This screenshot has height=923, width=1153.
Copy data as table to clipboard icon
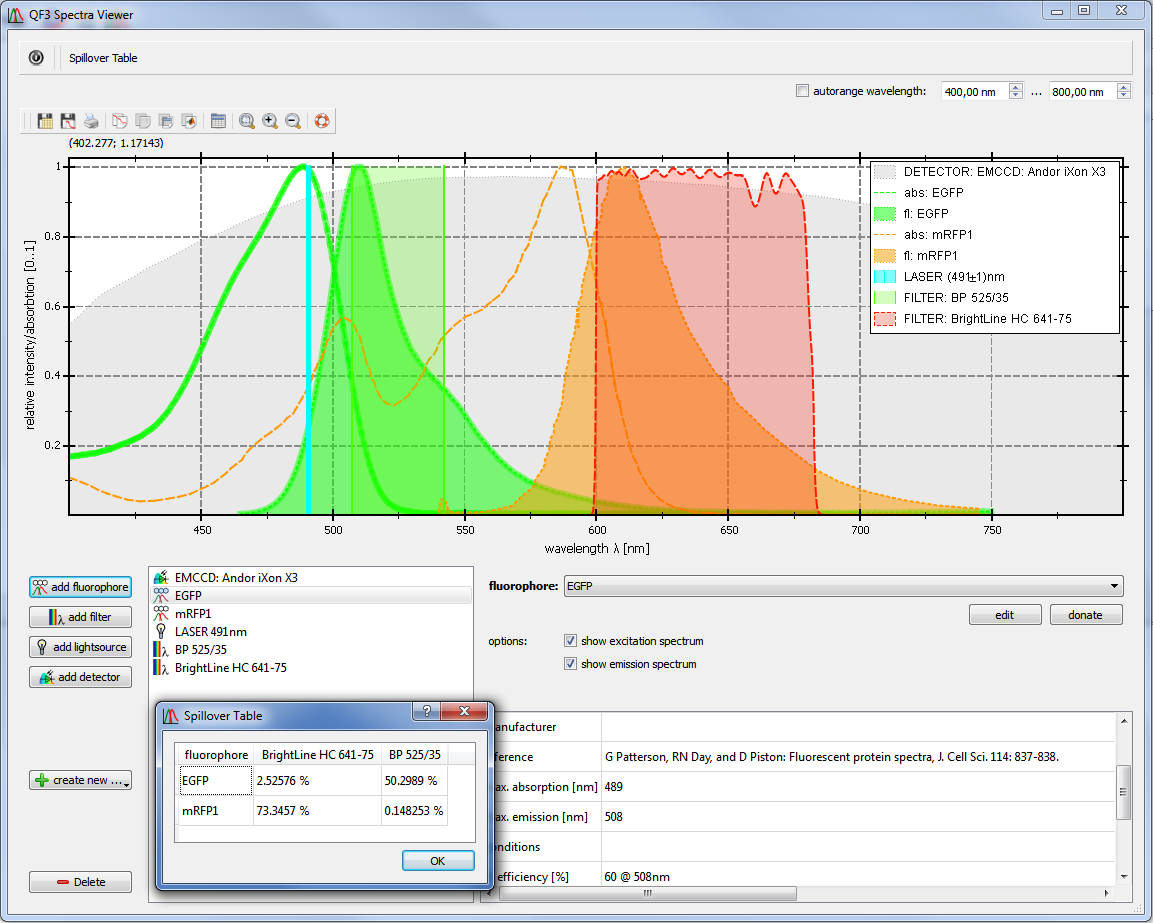[165, 121]
